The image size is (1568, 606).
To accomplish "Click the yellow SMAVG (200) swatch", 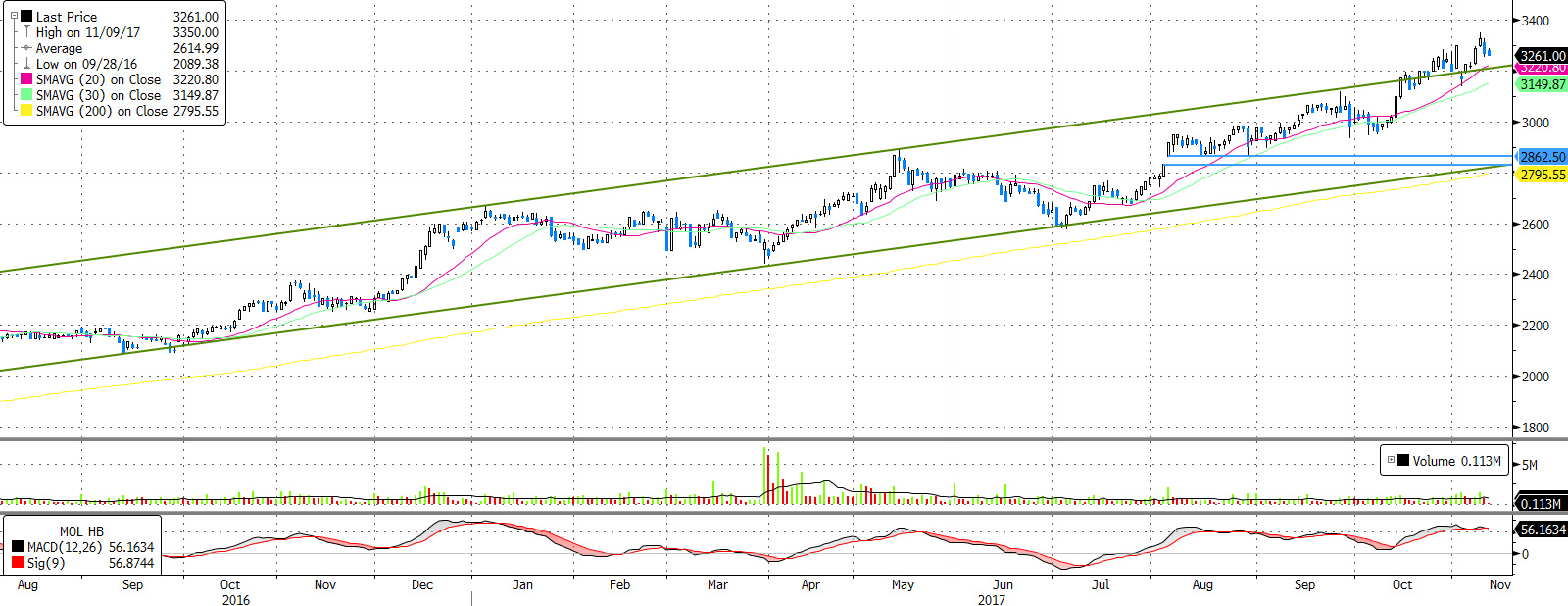I will click(x=26, y=110).
